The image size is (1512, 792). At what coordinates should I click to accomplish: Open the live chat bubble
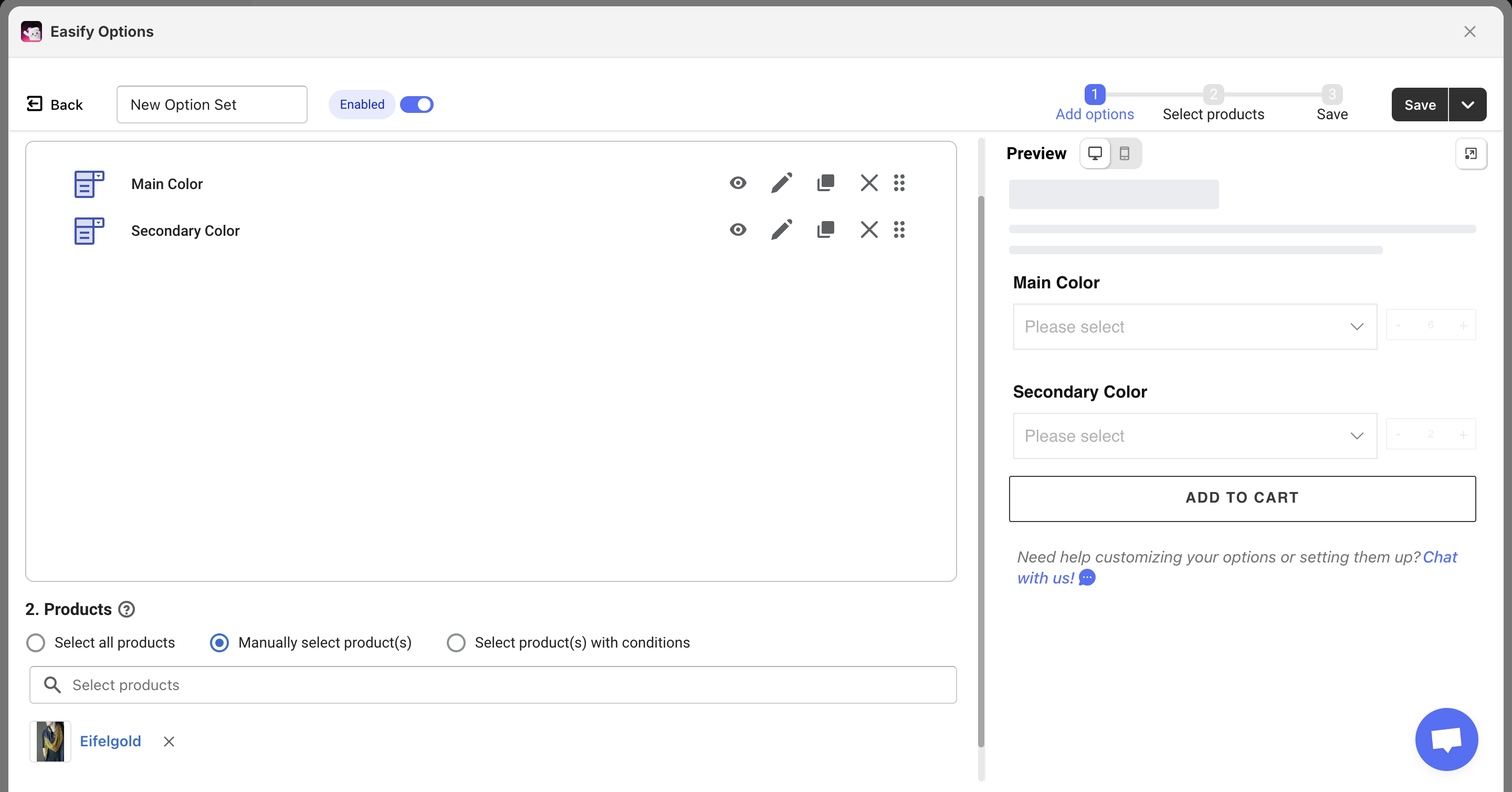1446,738
